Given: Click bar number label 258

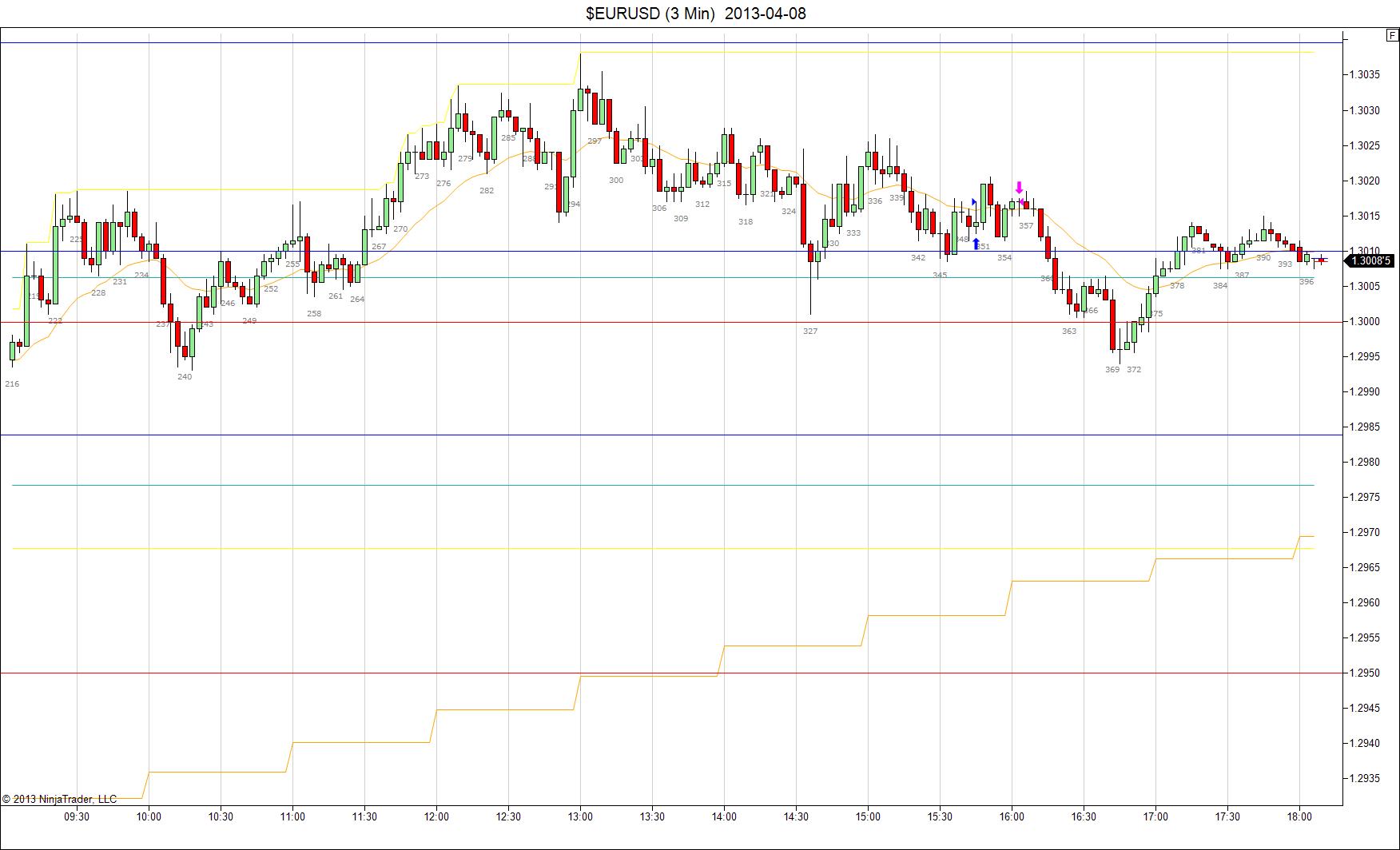Looking at the screenshot, I should coord(314,314).
